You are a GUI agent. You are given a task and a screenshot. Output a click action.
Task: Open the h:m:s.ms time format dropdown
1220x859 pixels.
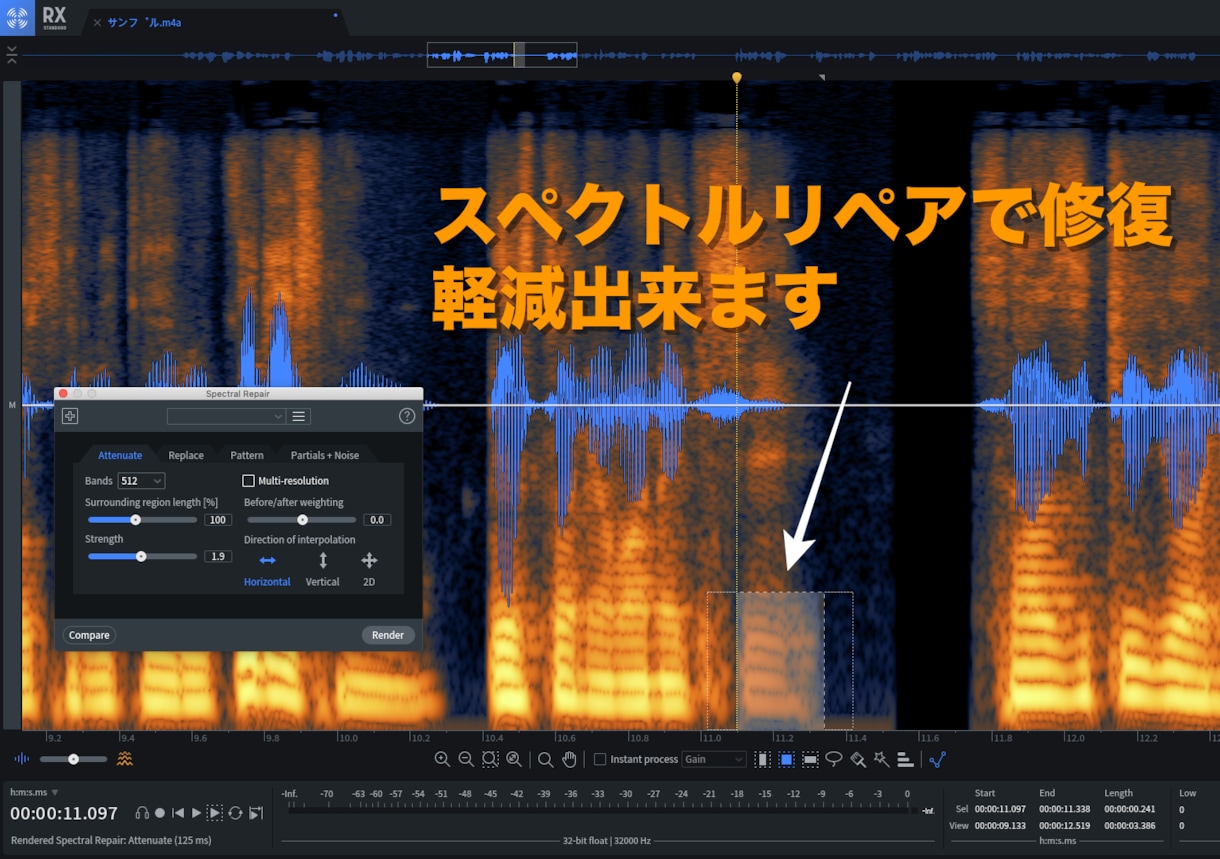click(x=34, y=792)
